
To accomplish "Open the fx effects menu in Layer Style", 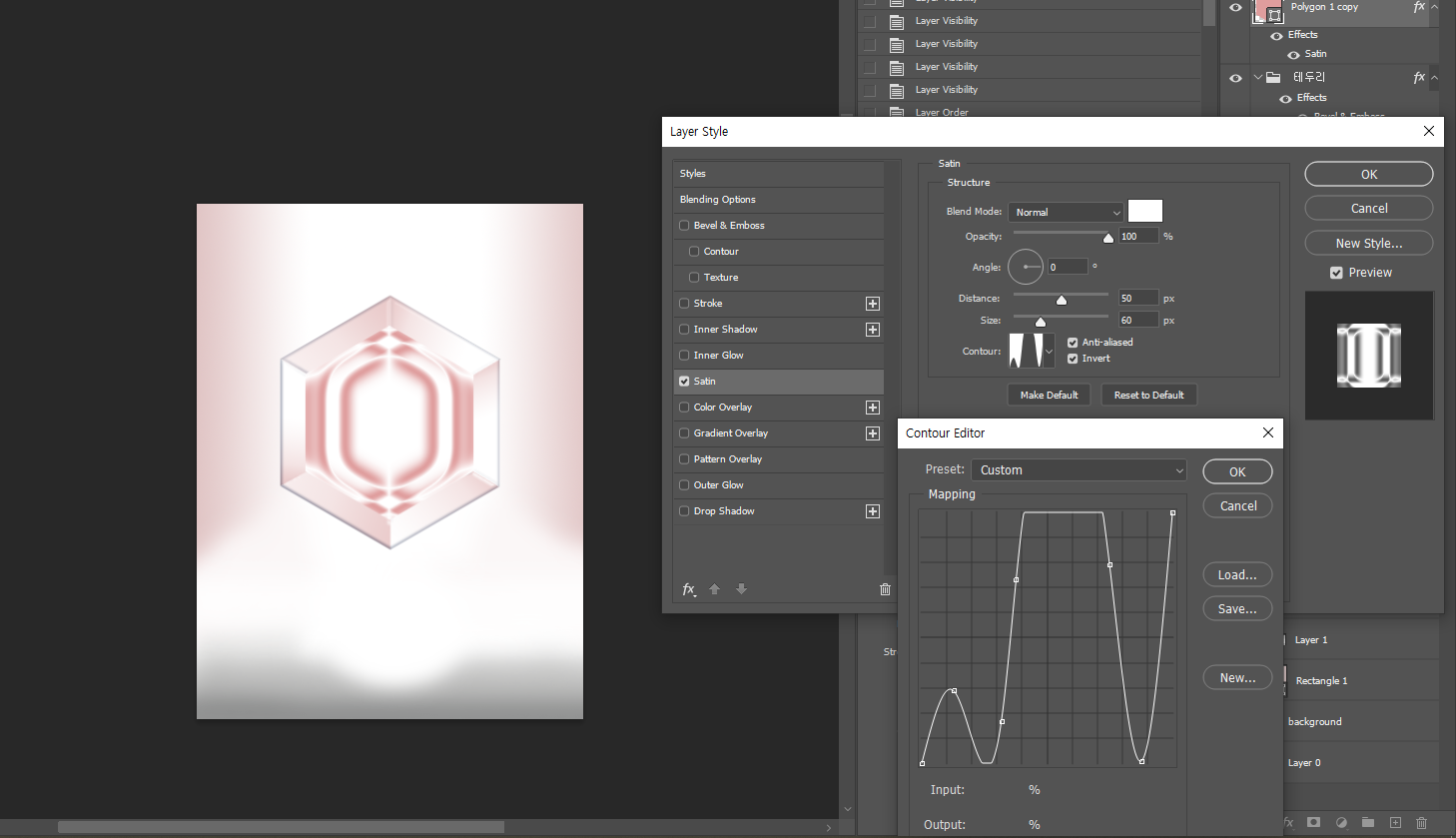I will [x=689, y=589].
